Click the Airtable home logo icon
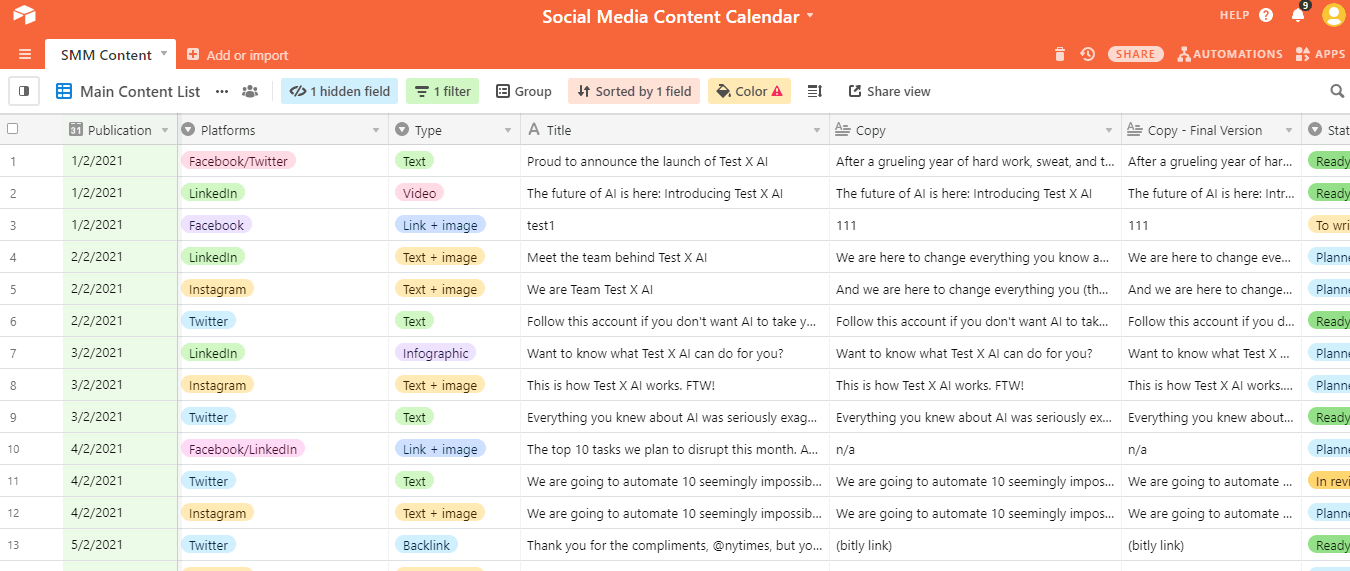Screen dimensions: 1350x571 click(x=24, y=15)
